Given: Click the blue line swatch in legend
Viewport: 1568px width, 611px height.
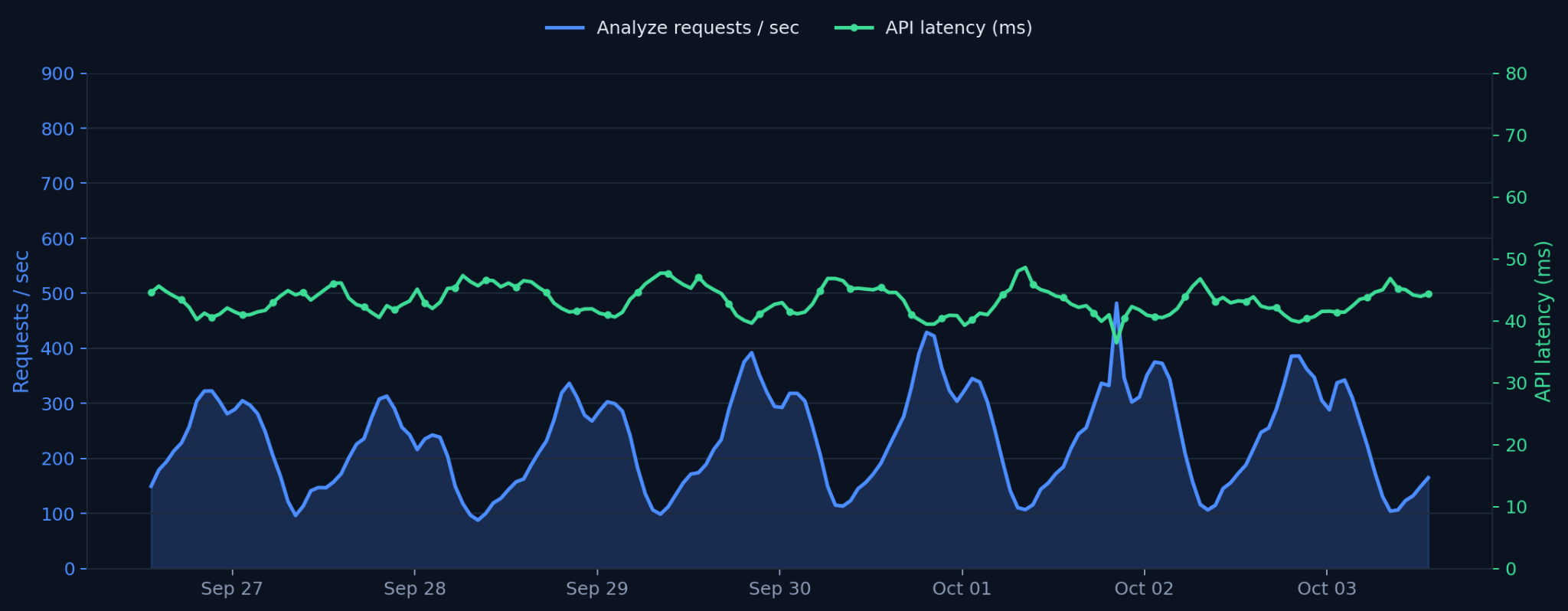Looking at the screenshot, I should point(565,28).
